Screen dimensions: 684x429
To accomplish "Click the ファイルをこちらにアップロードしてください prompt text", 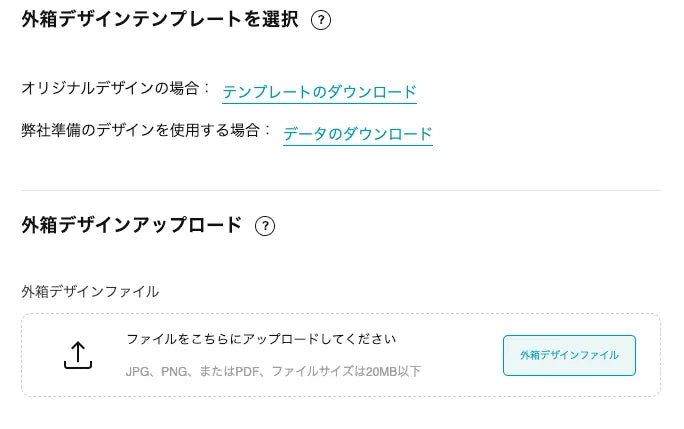I will (261, 339).
